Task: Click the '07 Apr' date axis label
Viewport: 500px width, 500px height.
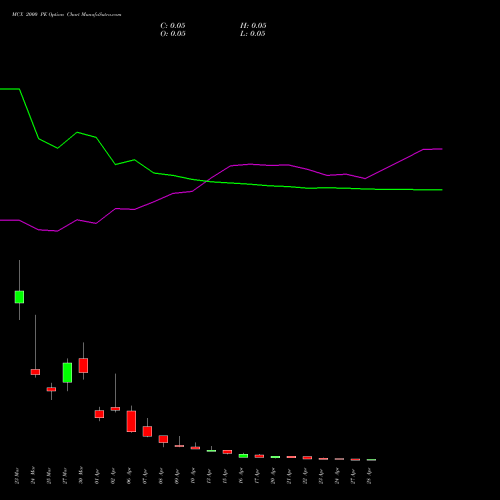Action: pyautogui.click(x=145, y=476)
